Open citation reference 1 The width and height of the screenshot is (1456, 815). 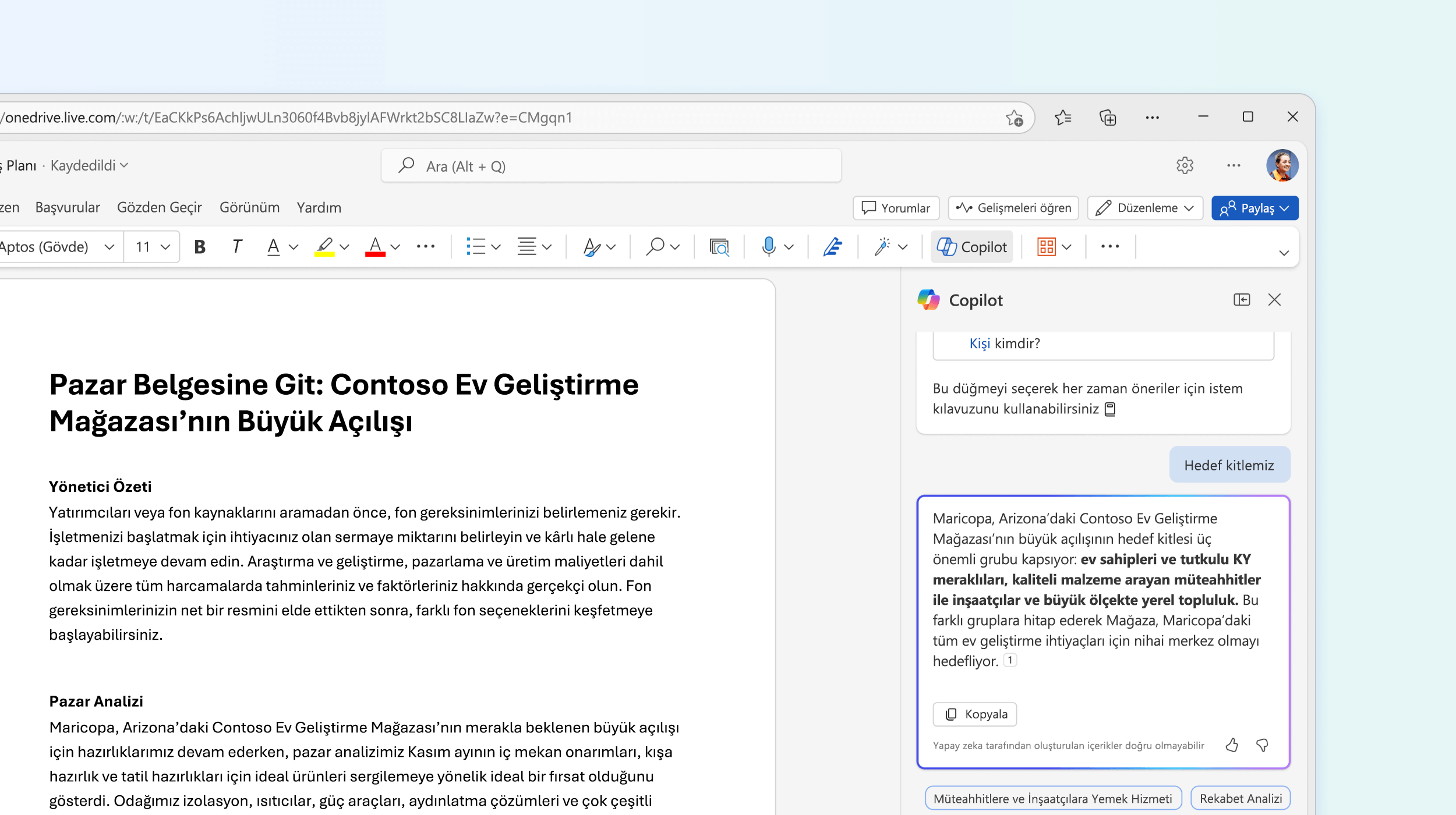point(1010,660)
